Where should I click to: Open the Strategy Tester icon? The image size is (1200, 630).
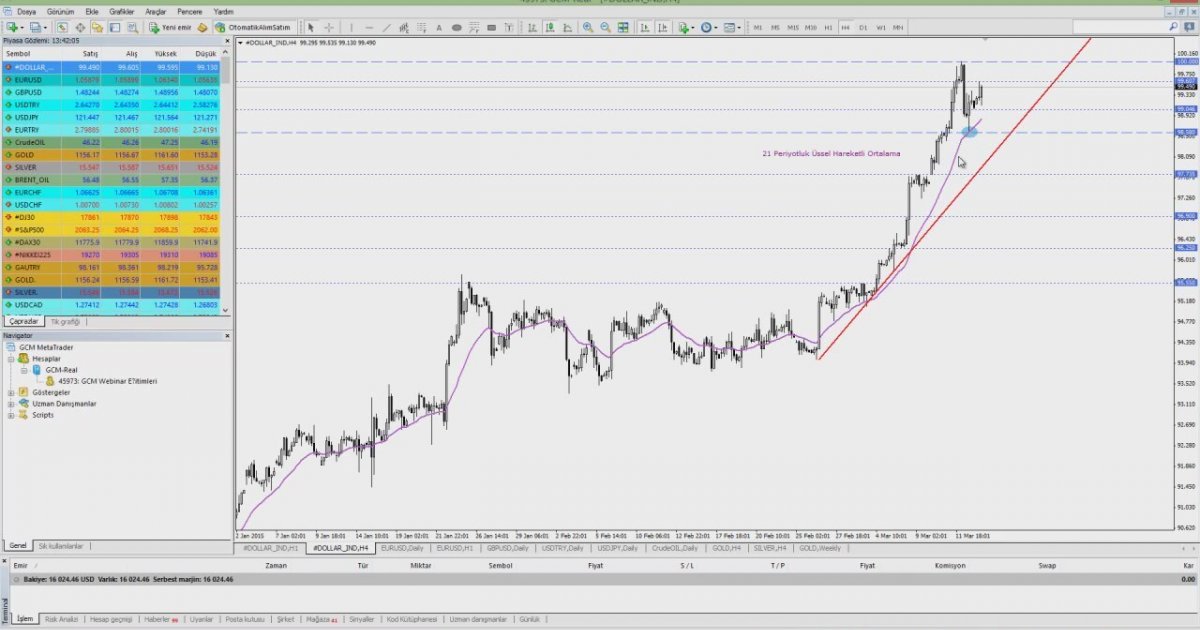click(132, 28)
